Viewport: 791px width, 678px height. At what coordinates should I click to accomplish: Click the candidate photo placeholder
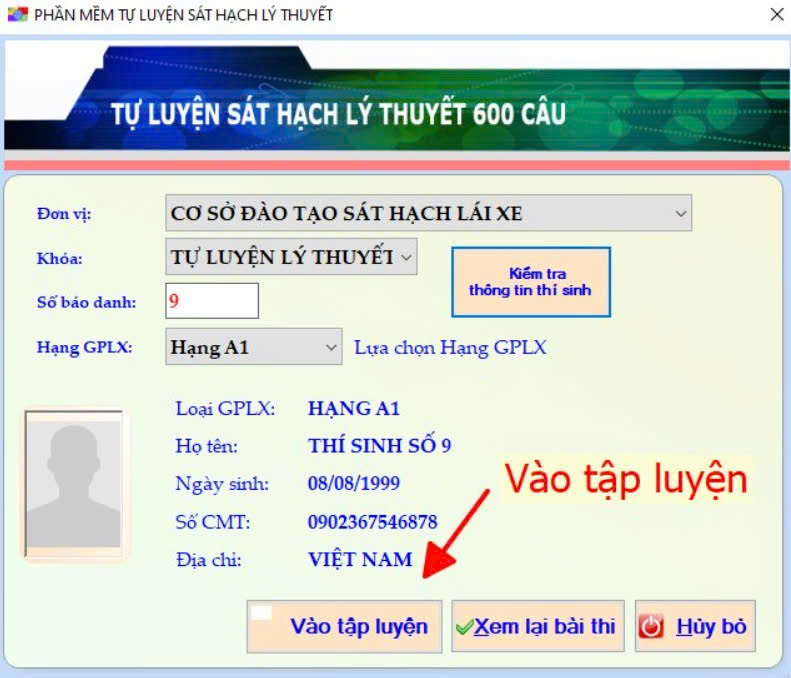74,484
